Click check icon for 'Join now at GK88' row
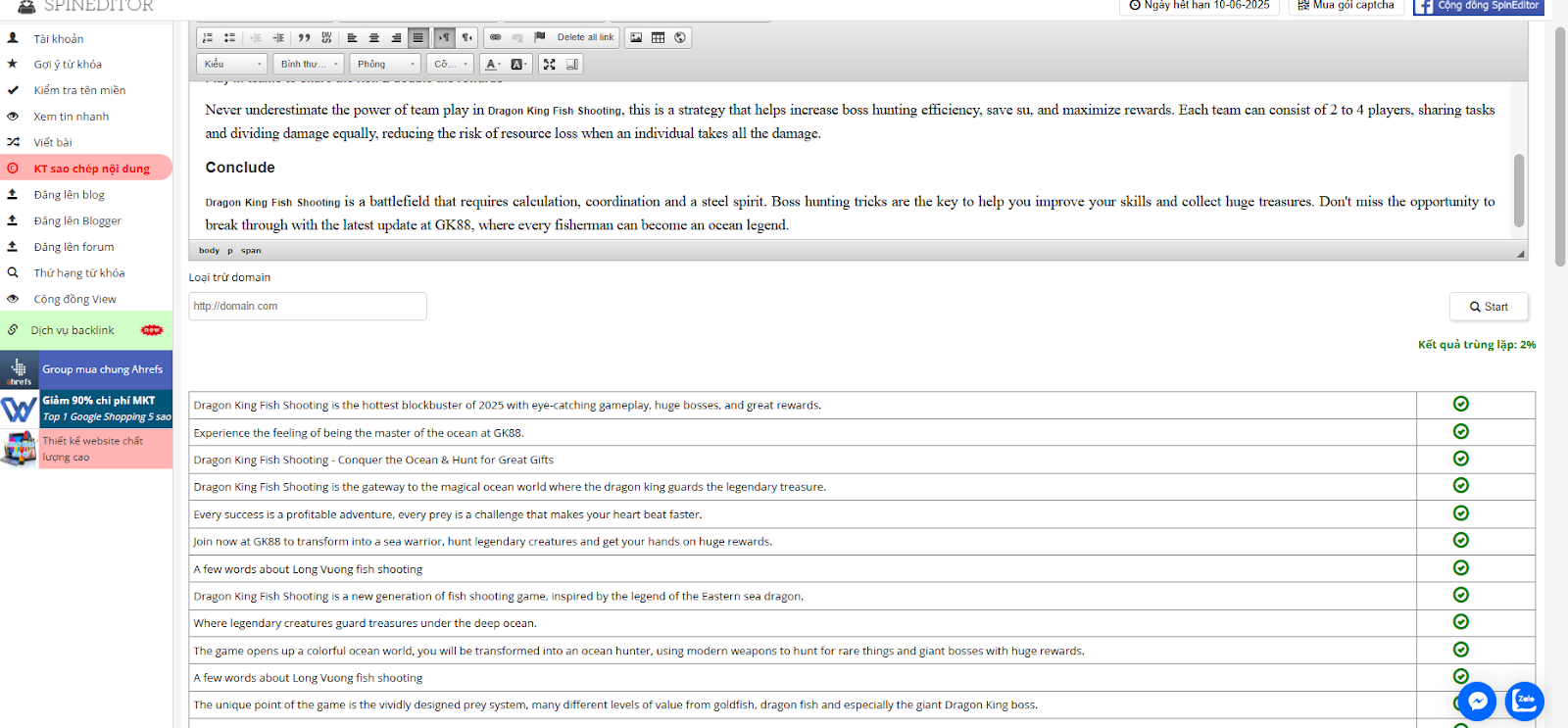The image size is (1568, 728). [1460, 540]
